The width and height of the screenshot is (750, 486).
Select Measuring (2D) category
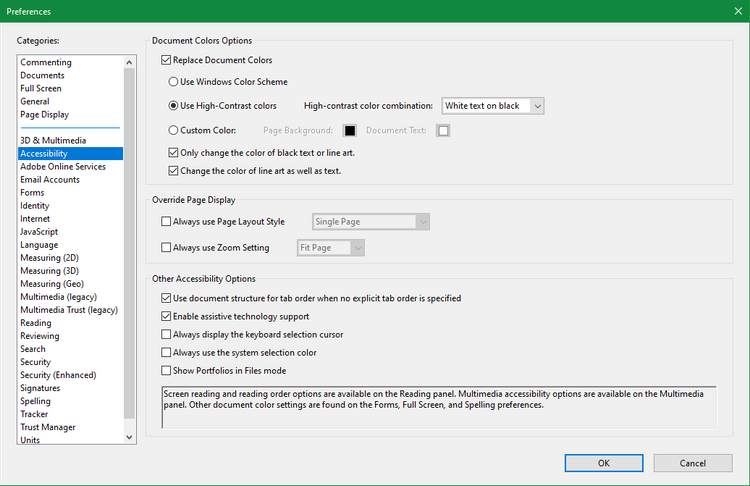click(49, 258)
